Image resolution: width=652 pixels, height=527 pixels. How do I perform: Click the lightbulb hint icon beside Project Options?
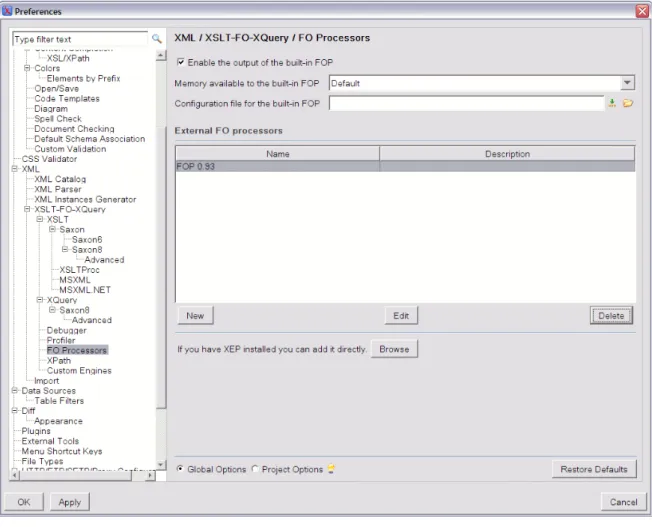331,469
